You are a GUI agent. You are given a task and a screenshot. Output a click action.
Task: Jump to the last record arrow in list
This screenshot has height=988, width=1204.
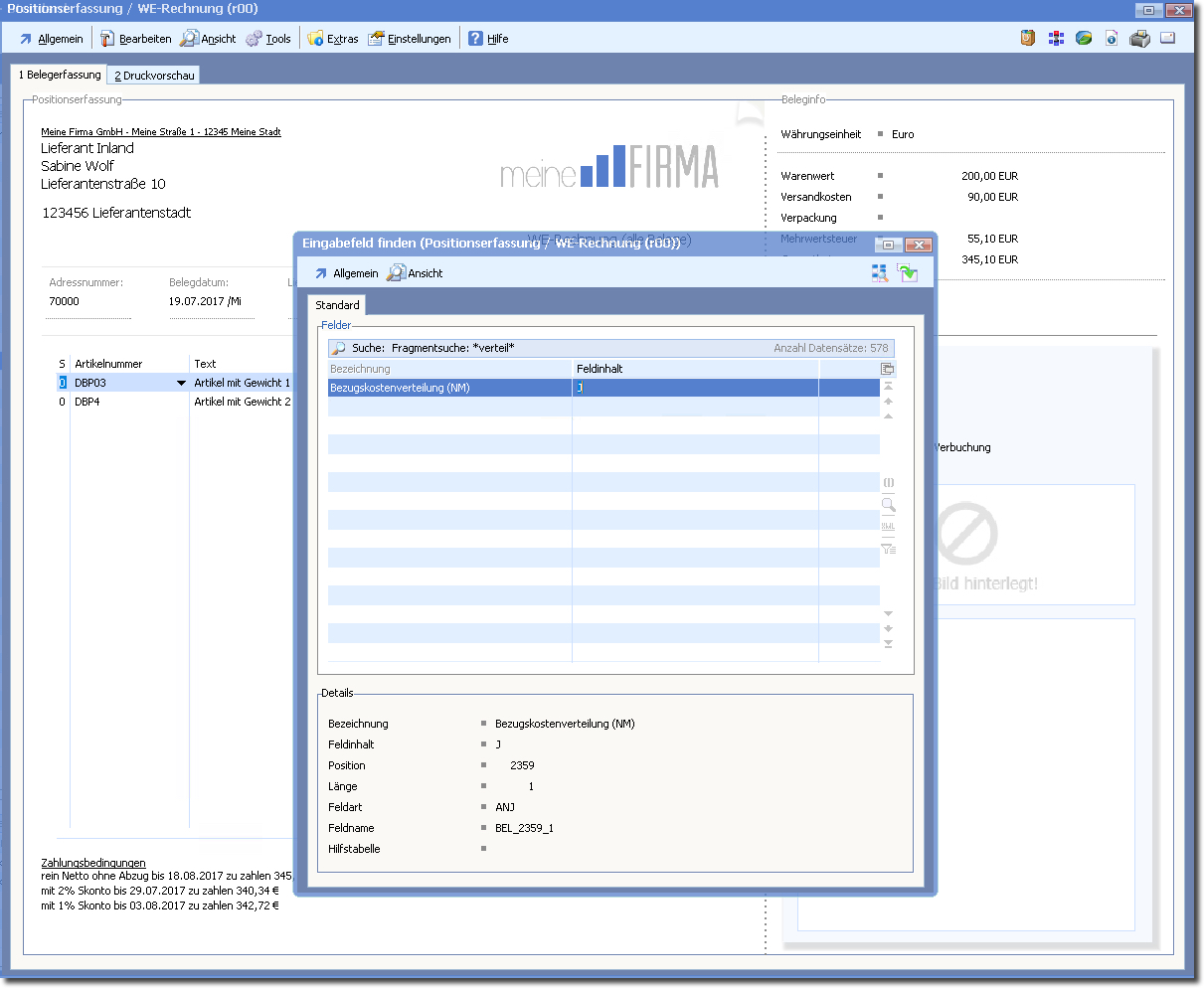[888, 644]
